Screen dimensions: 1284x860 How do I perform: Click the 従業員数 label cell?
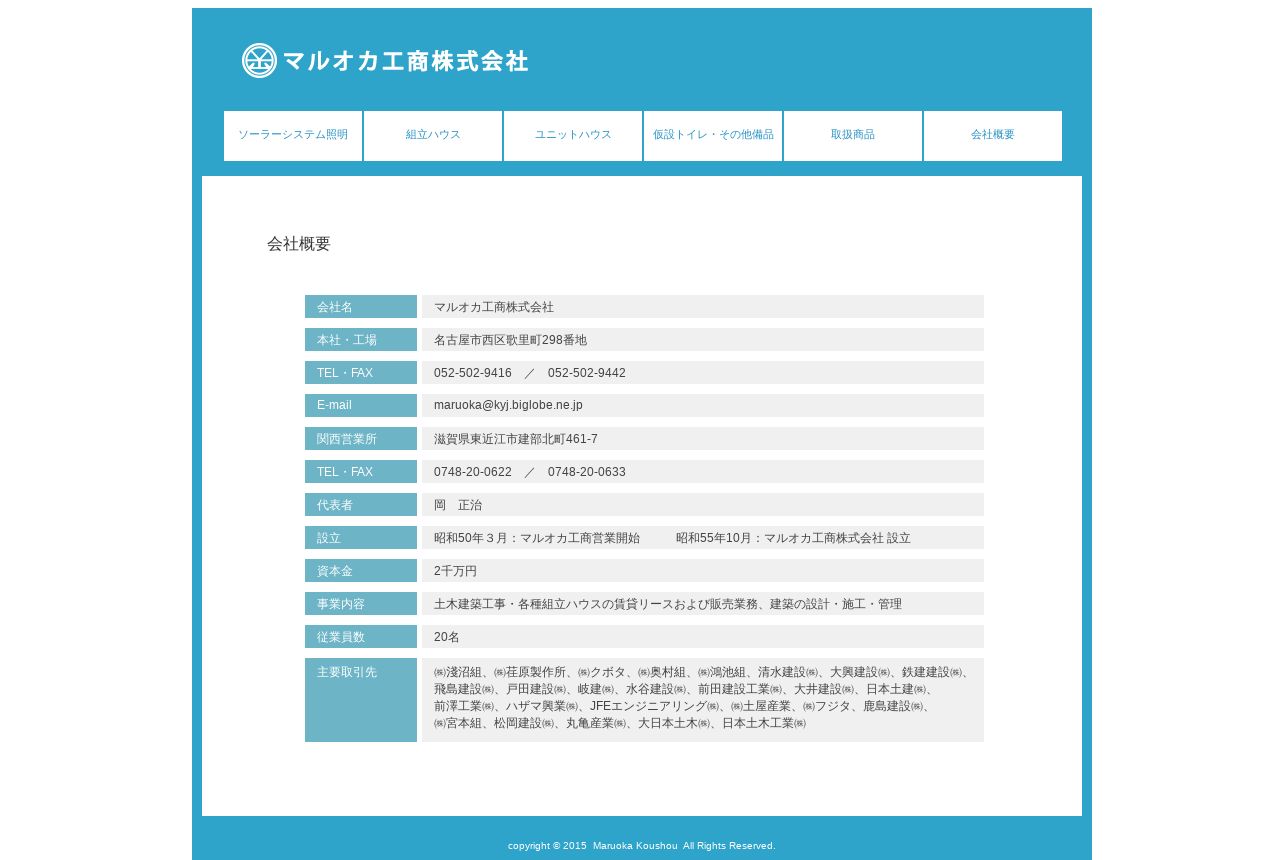click(x=361, y=637)
